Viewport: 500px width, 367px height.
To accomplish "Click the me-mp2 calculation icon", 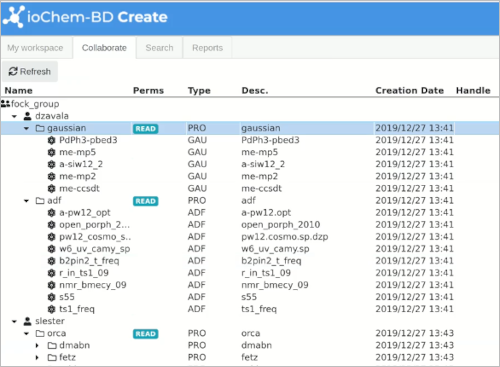I will pyautogui.click(x=51, y=176).
